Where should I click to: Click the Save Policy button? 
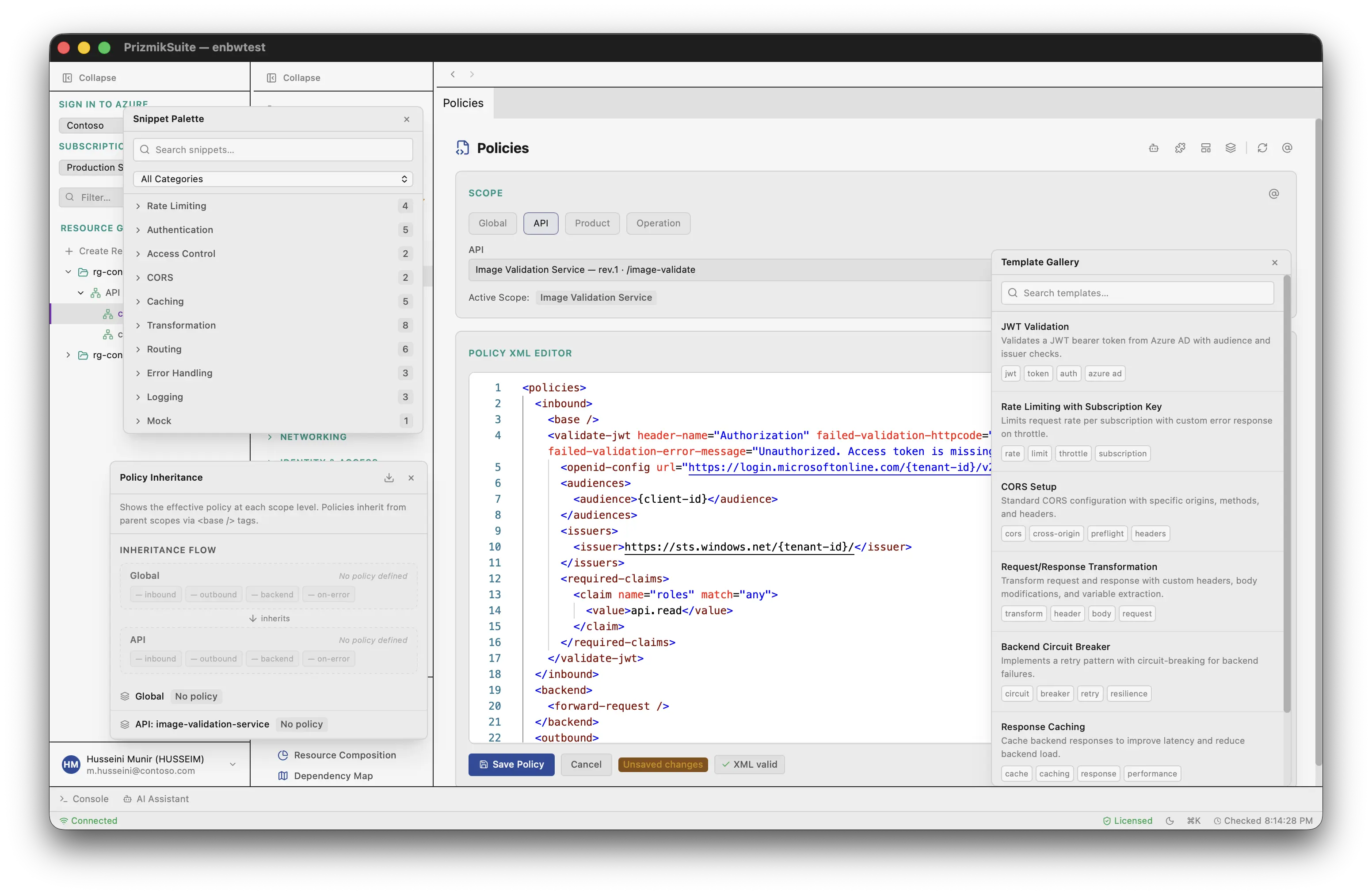point(511,765)
